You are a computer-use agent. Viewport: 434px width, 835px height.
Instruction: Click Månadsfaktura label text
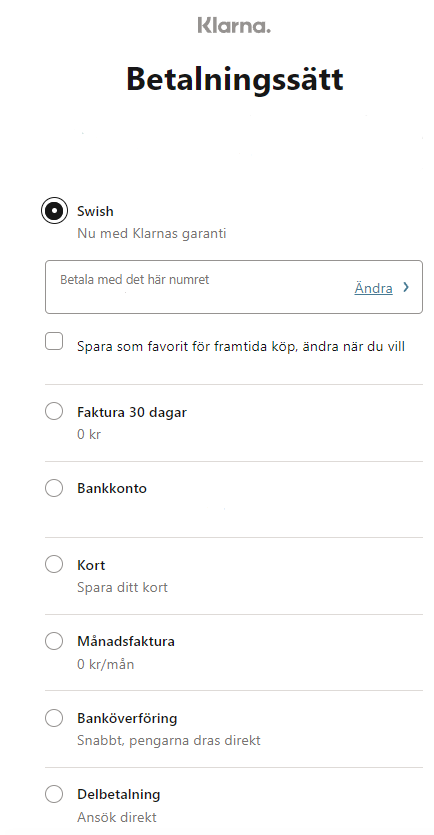[126, 641]
